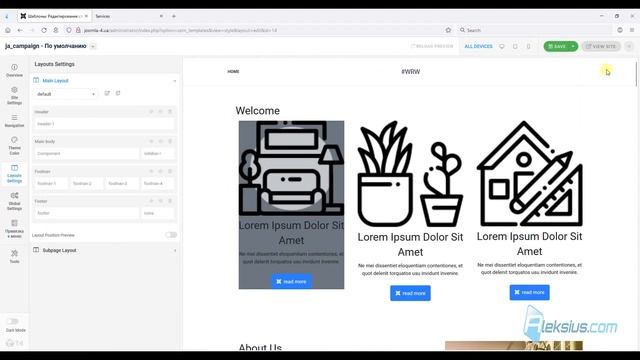Select the footnav-2 position block

pos(87,183)
